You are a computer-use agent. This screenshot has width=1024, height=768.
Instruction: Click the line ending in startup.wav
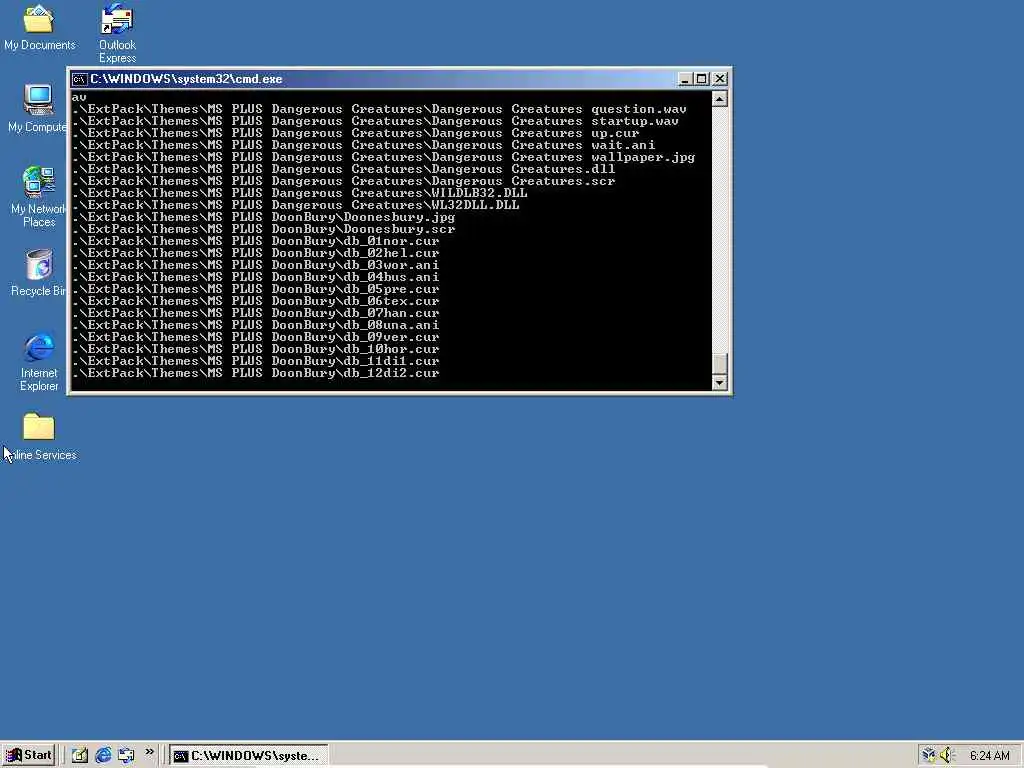(x=376, y=121)
